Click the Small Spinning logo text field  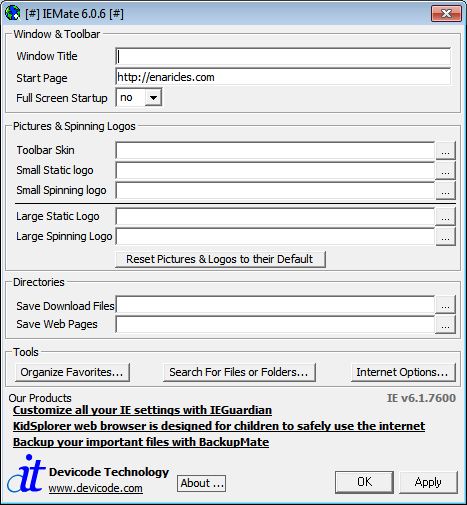tap(275, 190)
